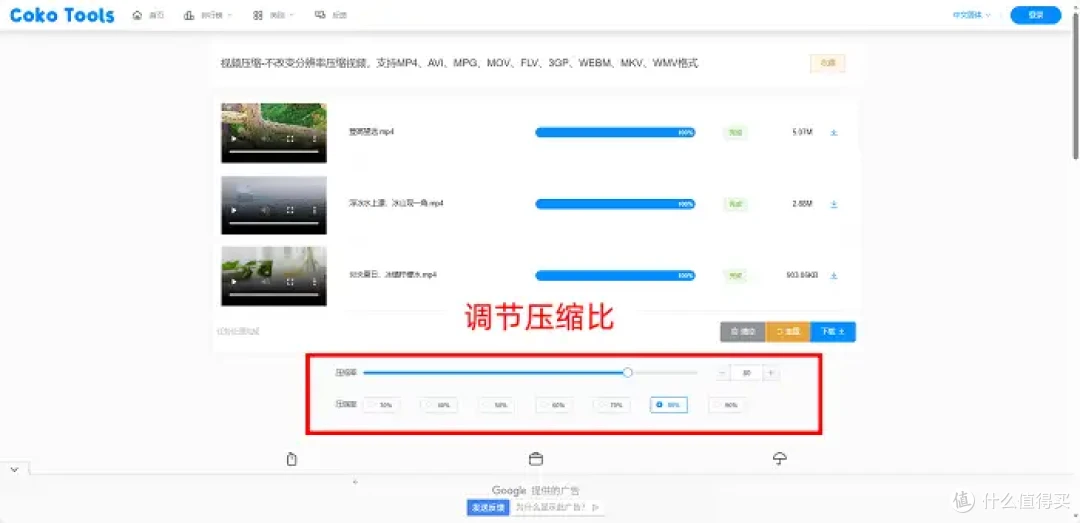Click the blue 登录 login button

[1036, 15]
